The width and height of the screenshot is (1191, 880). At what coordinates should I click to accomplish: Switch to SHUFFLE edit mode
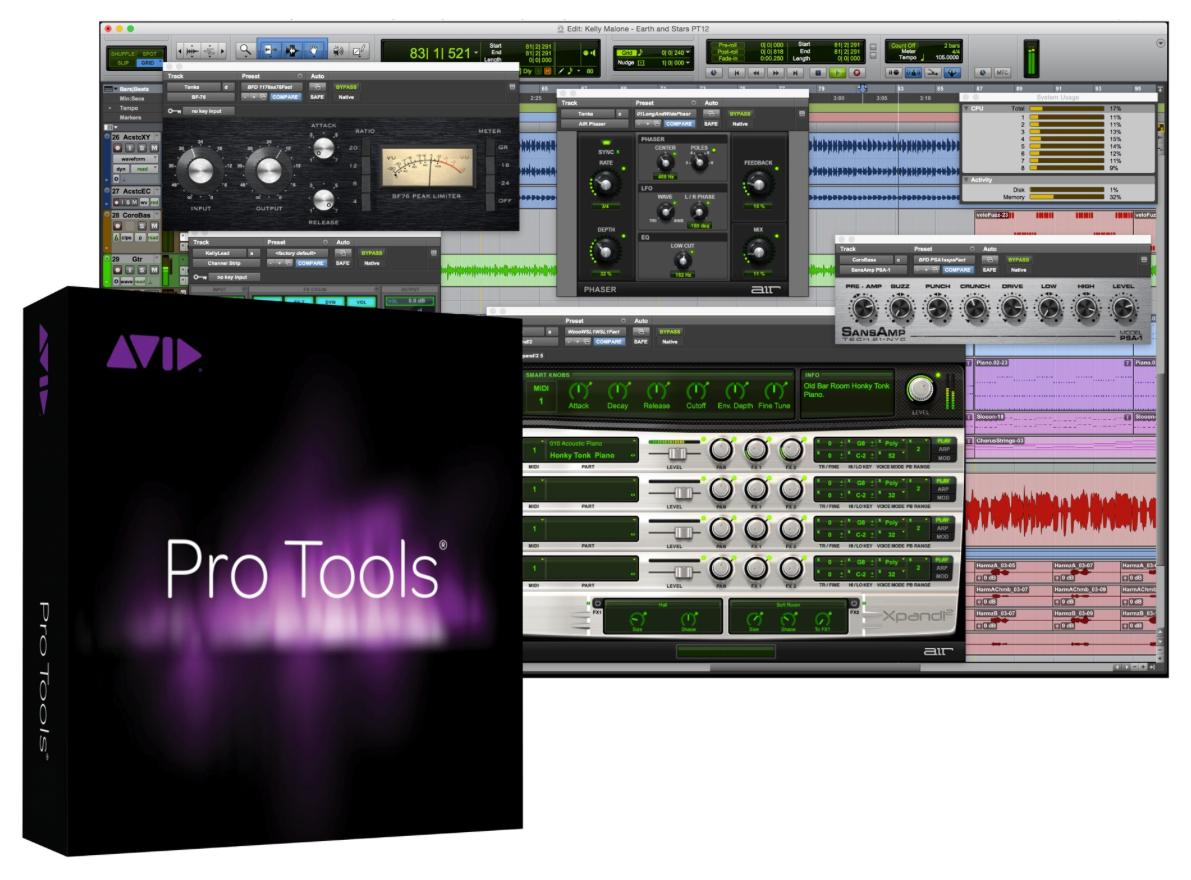[x=123, y=54]
